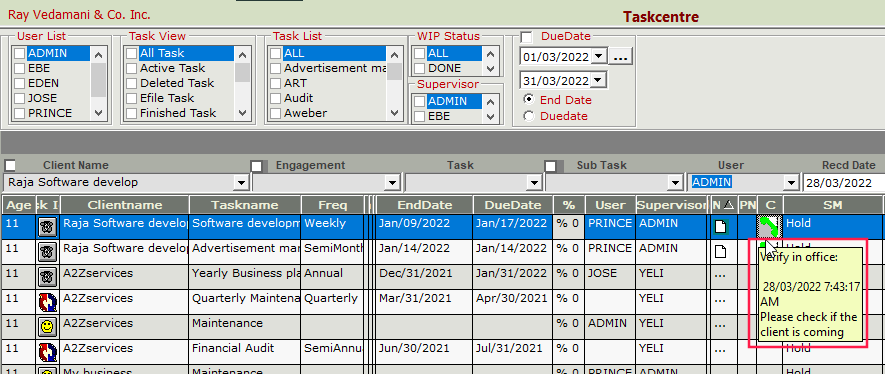Viewport: 885px width, 374px height.
Task: Enable the Audit task list checkbox
Action: coord(275,98)
